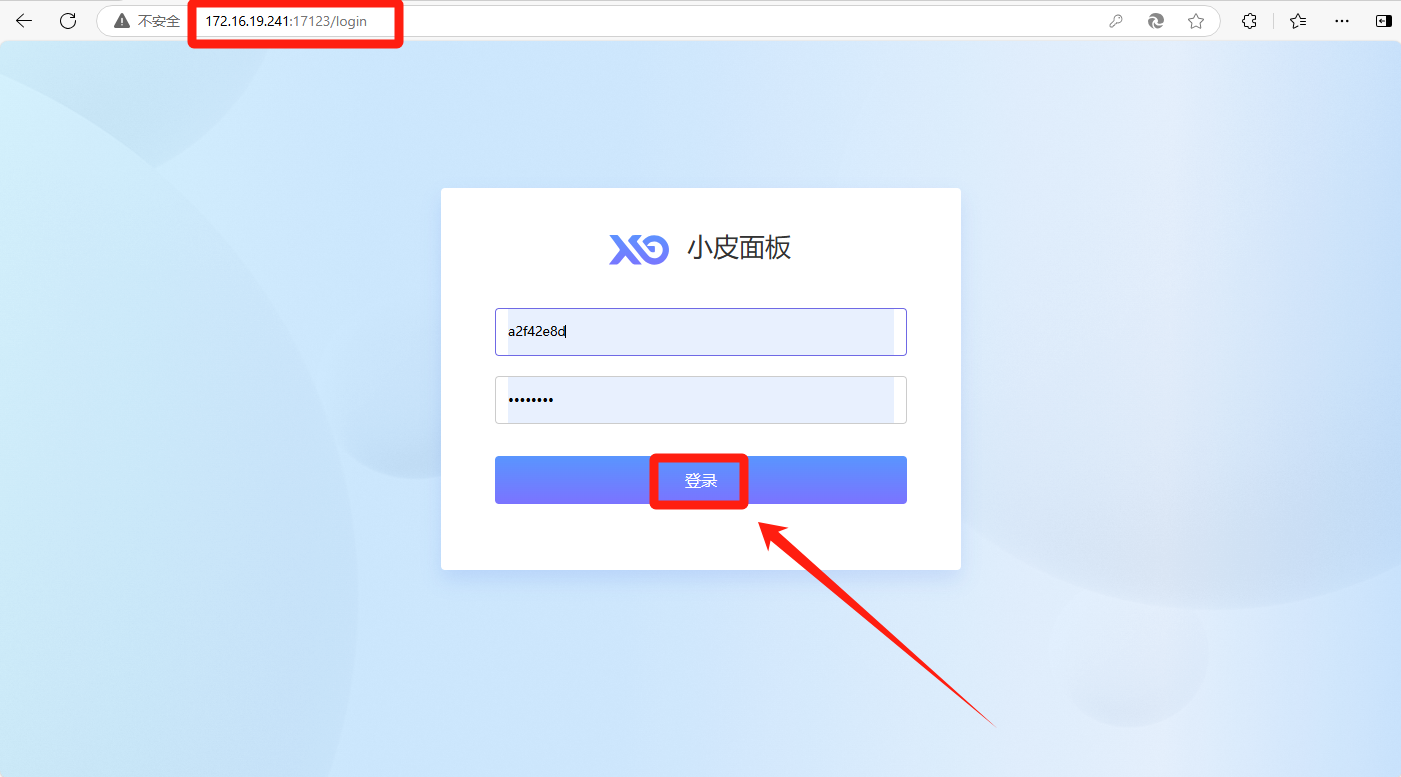
Task: Click the 登录 login button
Action: [x=701, y=481]
